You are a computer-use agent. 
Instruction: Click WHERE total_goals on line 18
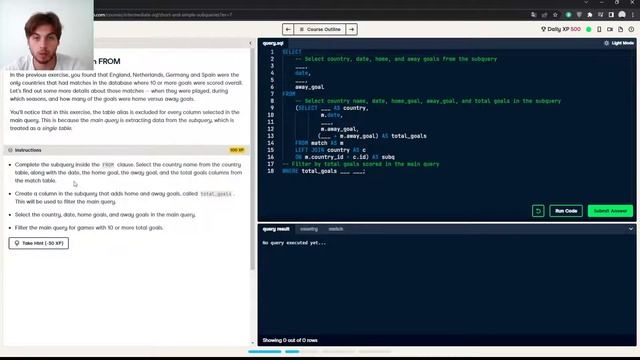tap(309, 171)
